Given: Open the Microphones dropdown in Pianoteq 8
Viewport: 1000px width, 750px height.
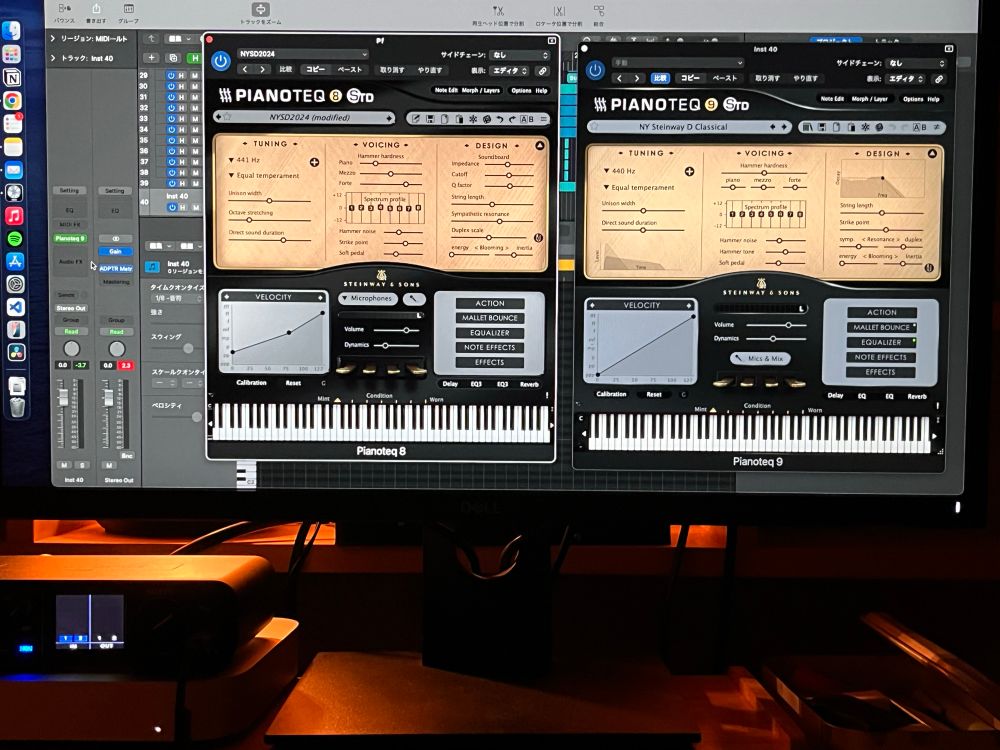Looking at the screenshot, I should 368,298.
